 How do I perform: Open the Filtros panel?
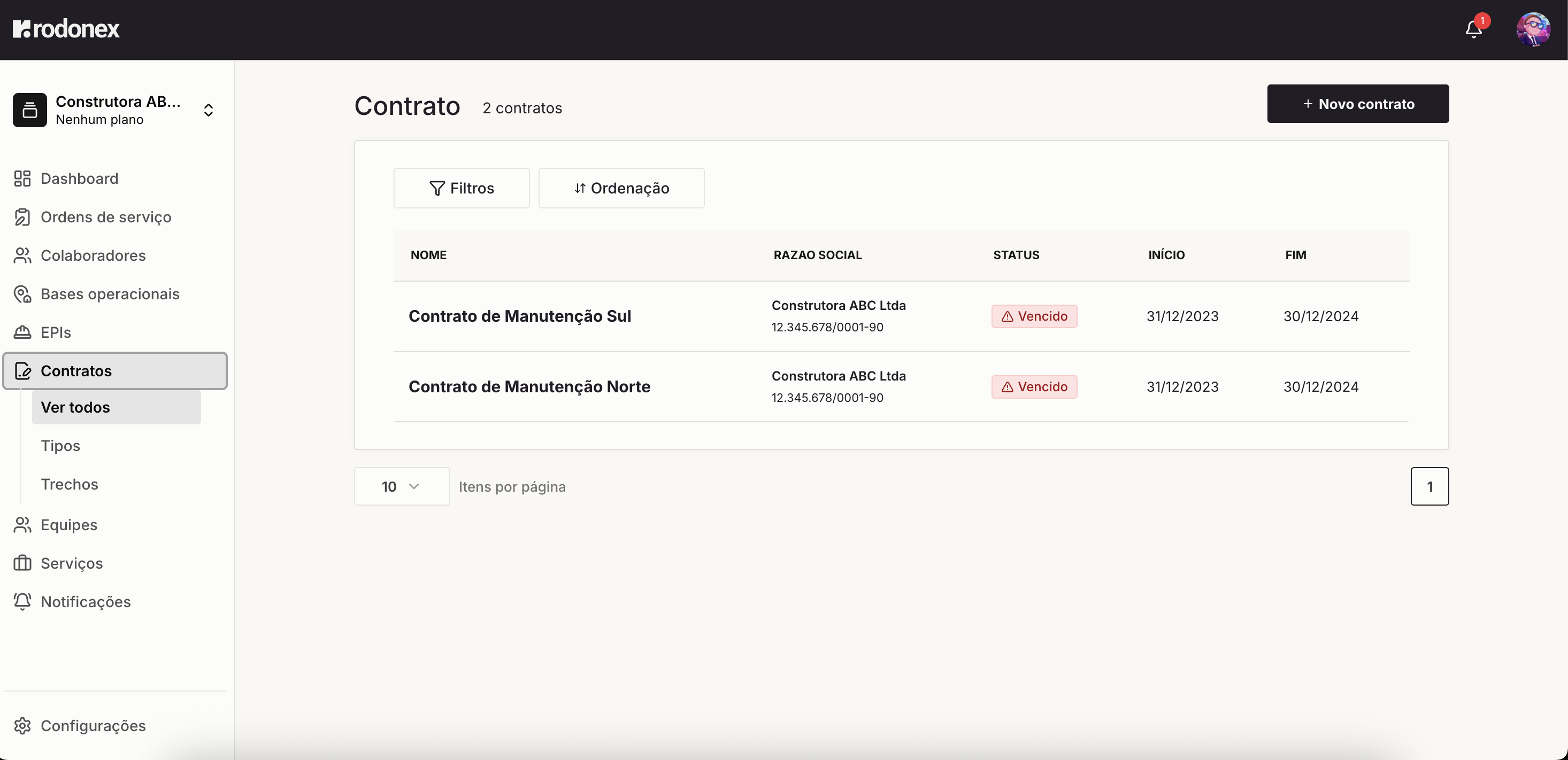click(462, 188)
